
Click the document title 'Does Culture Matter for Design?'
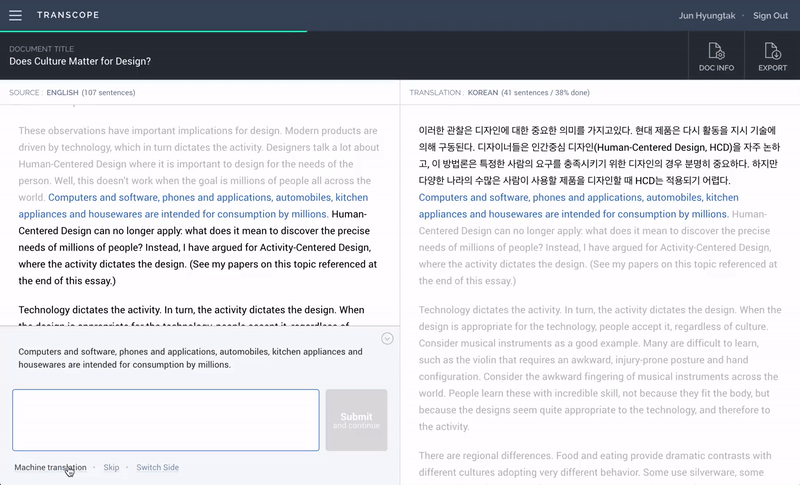pos(80,61)
